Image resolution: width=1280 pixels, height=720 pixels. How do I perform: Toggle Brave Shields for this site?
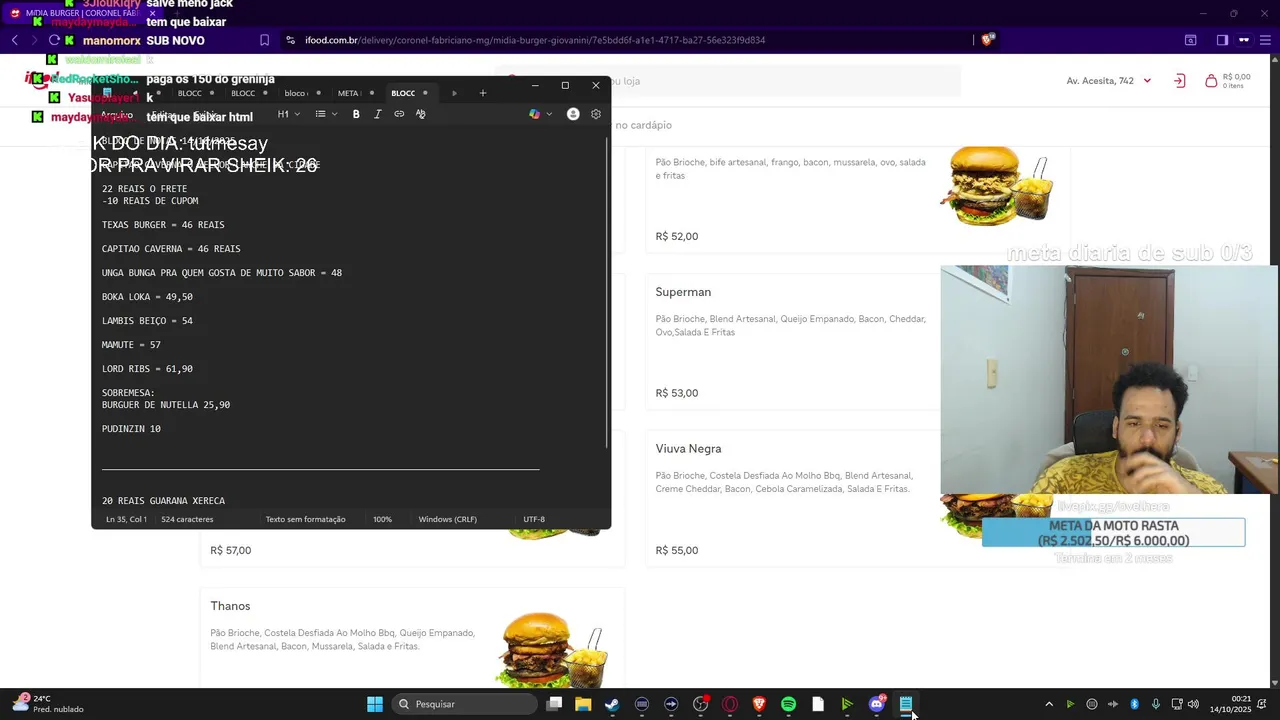tap(988, 40)
